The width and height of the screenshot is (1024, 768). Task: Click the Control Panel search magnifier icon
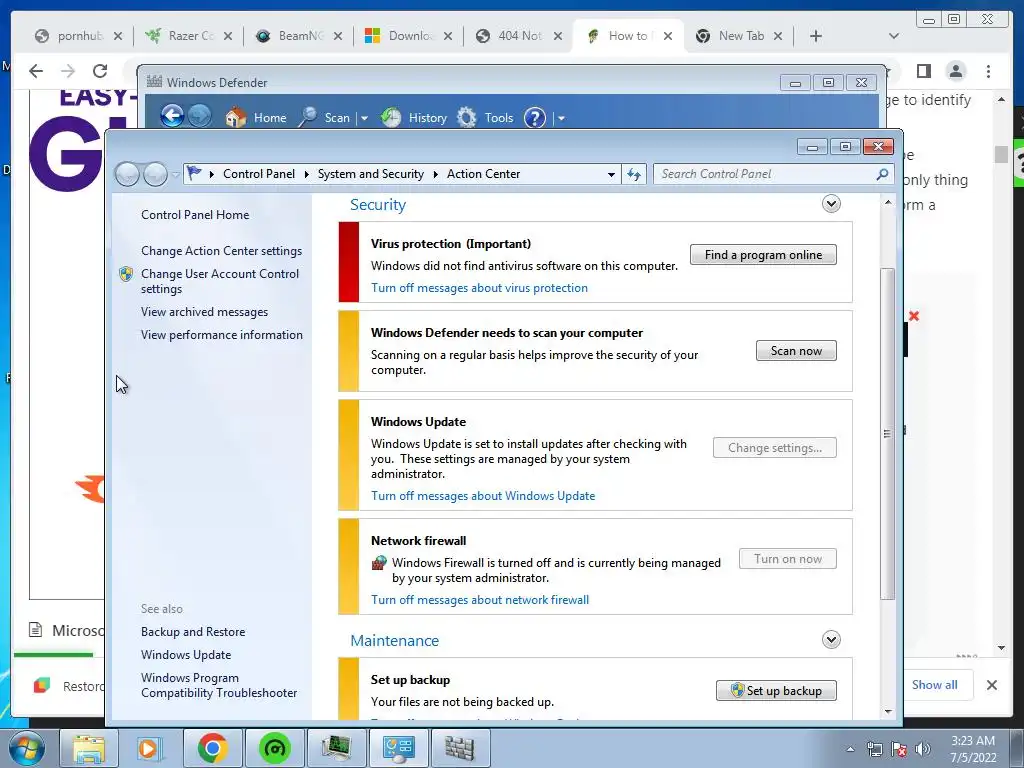(x=882, y=174)
